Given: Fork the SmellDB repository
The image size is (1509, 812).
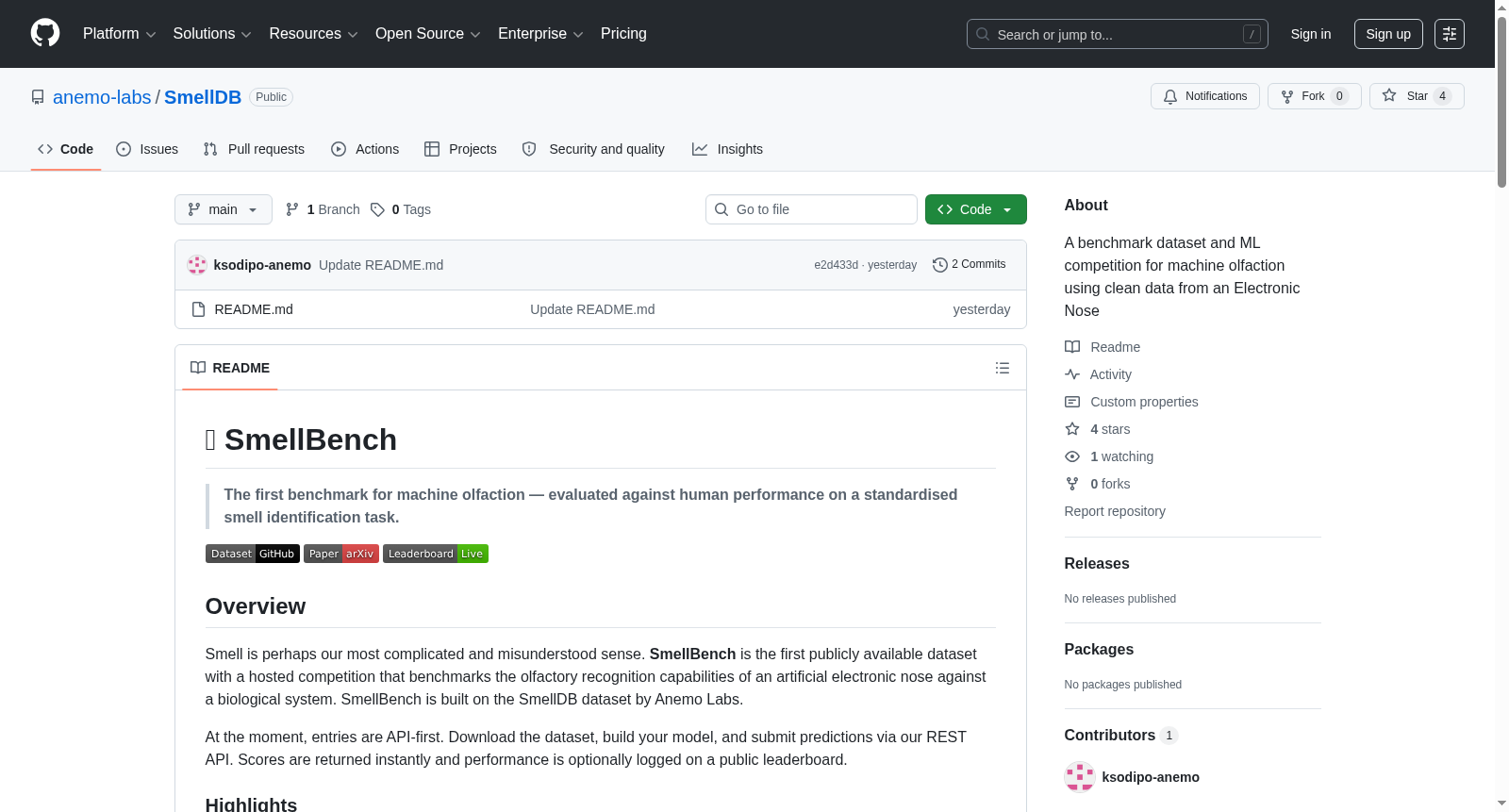Looking at the screenshot, I should pos(1314,96).
